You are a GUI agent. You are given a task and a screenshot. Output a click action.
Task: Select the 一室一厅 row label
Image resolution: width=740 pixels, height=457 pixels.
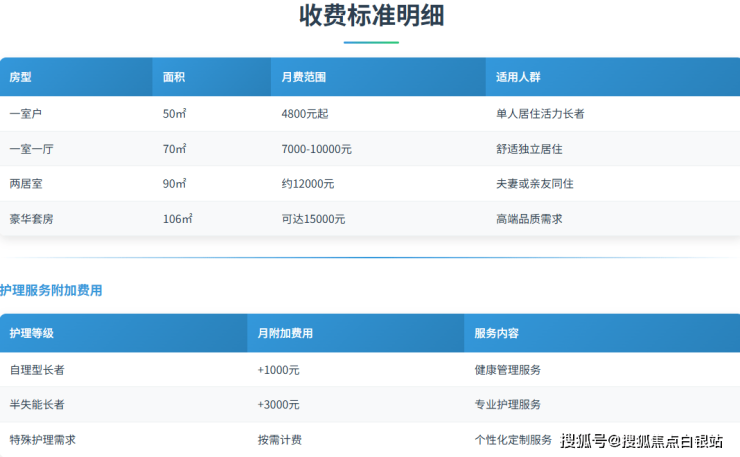pyautogui.click(x=32, y=149)
